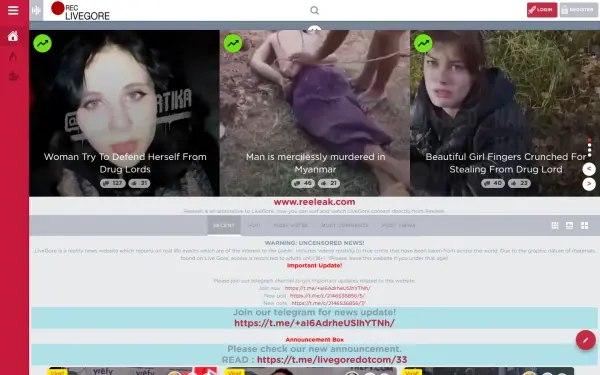600x375 pixels.
Task: Open the 'New poll' telegram link
Action: [328, 296]
